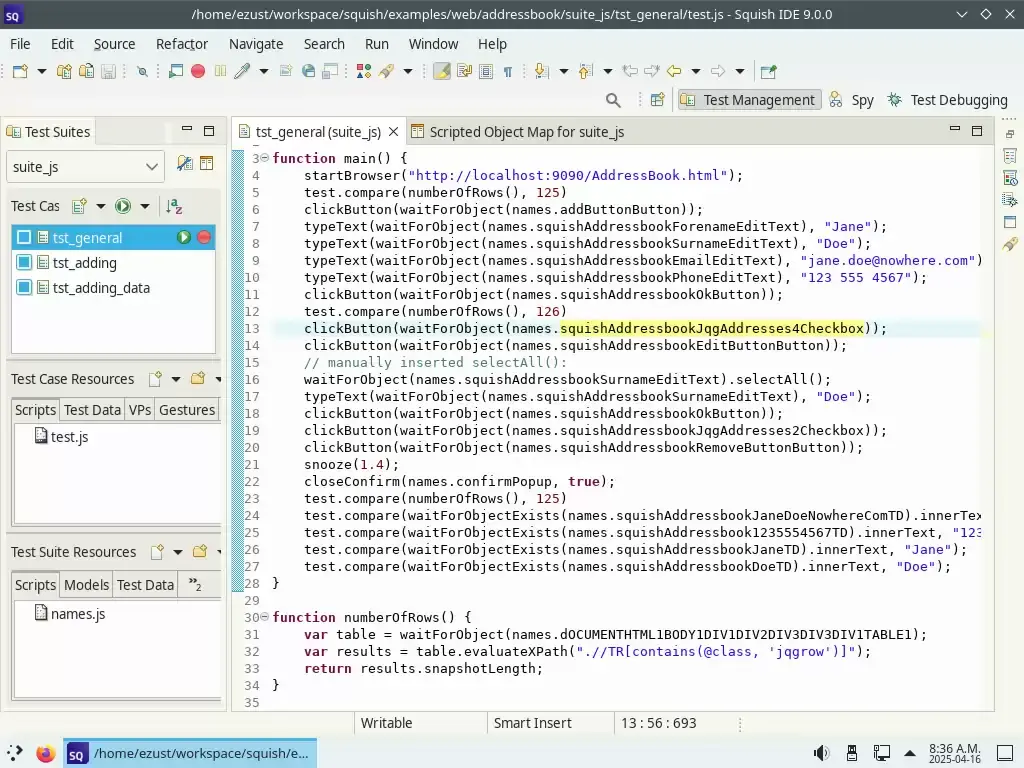Show hidden tabs chevron in Test Suite Resources
1024x768 pixels.
click(195, 584)
